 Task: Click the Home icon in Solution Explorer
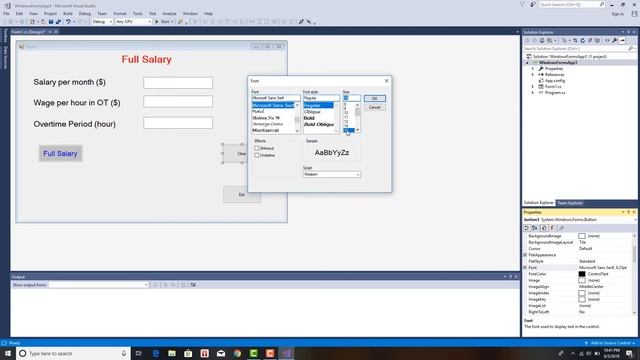click(x=542, y=40)
